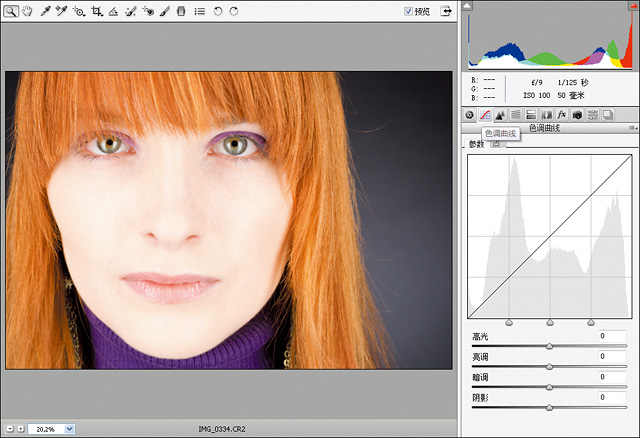The image size is (640, 438).
Task: Pick the White Balance eyedropper tool
Action: (45, 11)
